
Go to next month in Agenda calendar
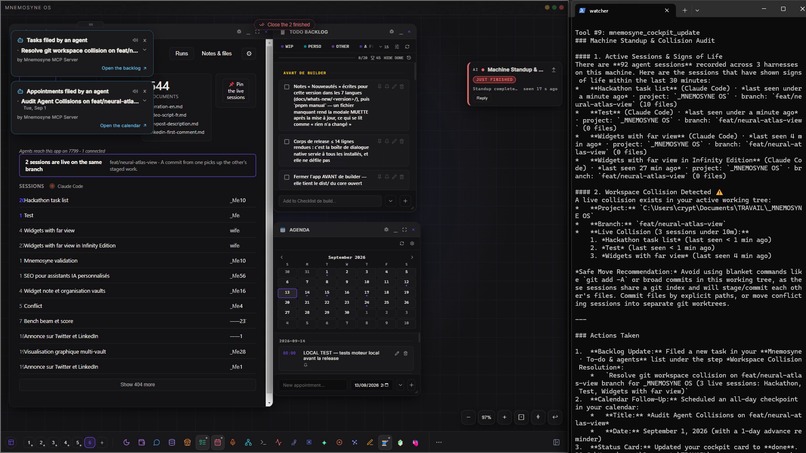[x=412, y=257]
